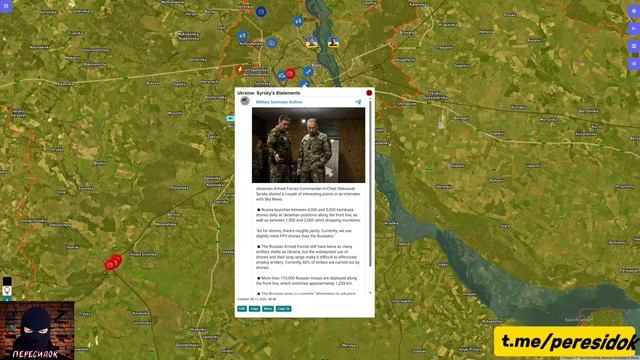Click the popup's vertical scrollbar thumb
This screenshot has width=640, height=360.
370,184
